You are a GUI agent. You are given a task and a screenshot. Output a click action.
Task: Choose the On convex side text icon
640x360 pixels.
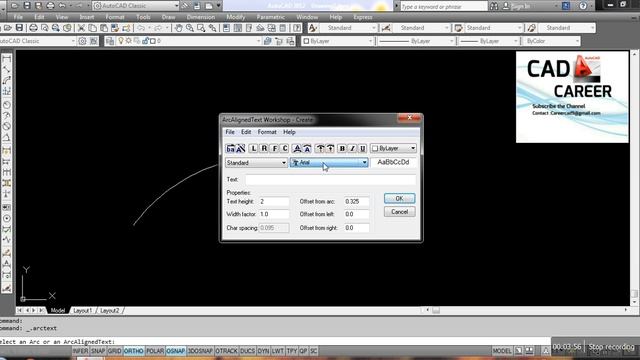pos(298,149)
